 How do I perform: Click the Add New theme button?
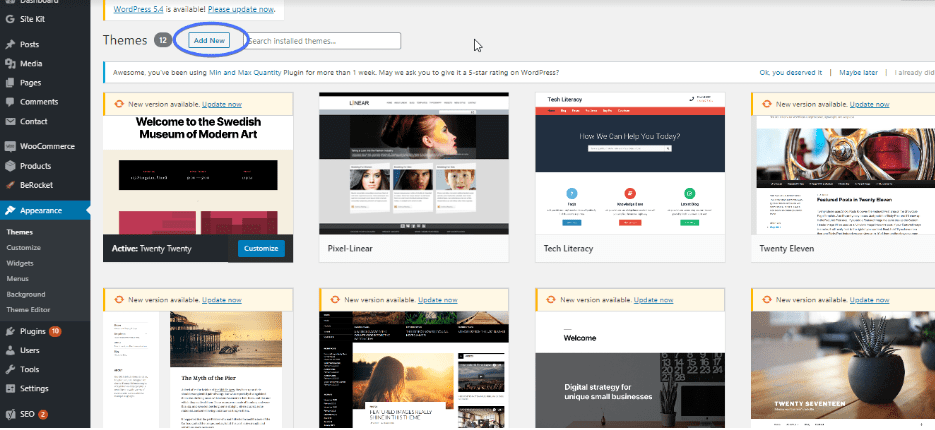(209, 41)
